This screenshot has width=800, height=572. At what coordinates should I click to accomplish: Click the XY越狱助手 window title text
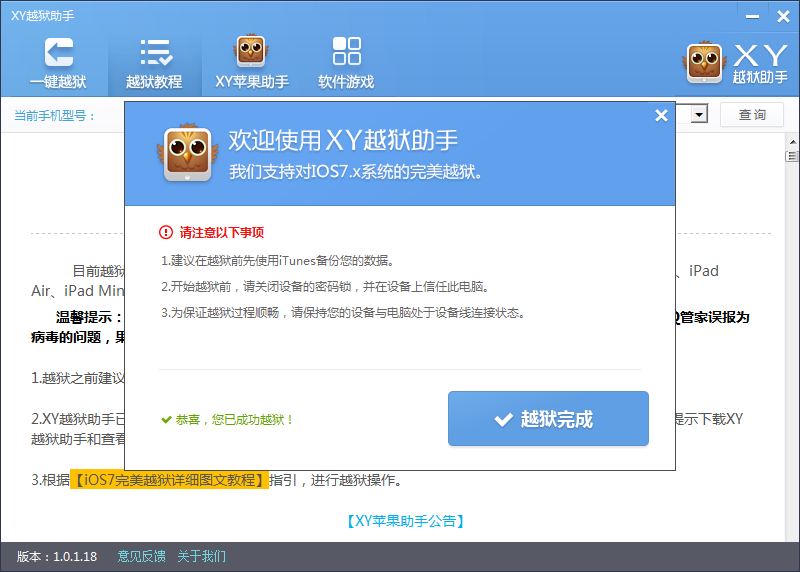[42, 16]
